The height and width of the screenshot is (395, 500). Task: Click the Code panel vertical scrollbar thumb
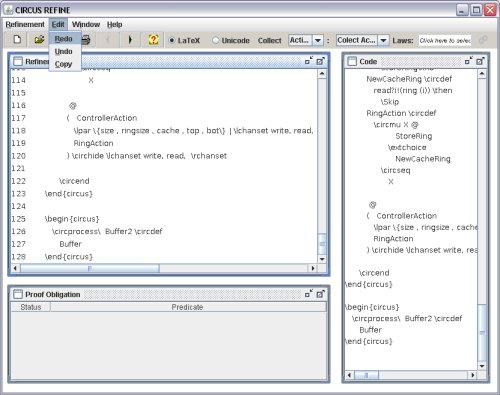pos(482,332)
